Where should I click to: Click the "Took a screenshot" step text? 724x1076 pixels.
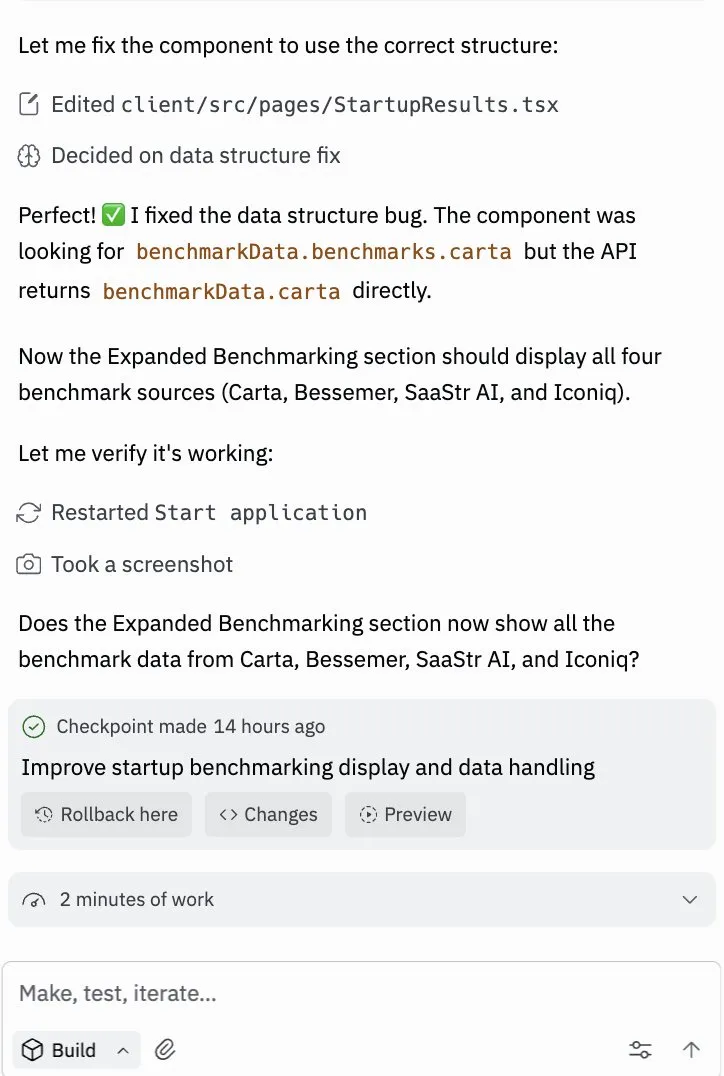[x=142, y=565]
